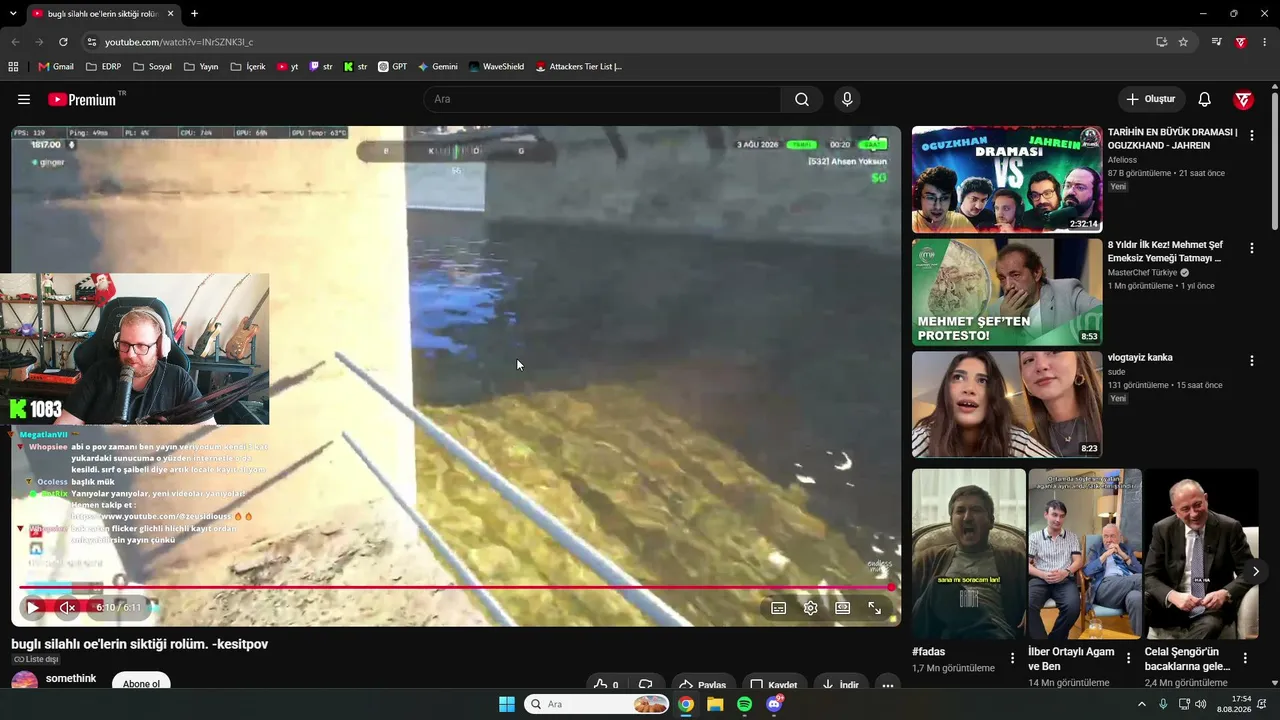Open YouTube notifications bell
Screen dimensions: 1280x720
click(x=1205, y=100)
